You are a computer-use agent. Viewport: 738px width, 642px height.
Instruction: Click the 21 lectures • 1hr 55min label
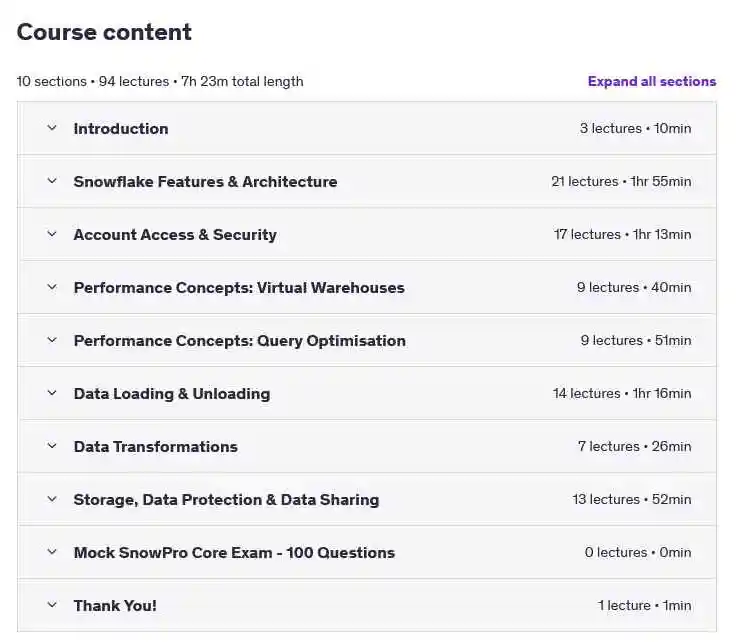(621, 181)
